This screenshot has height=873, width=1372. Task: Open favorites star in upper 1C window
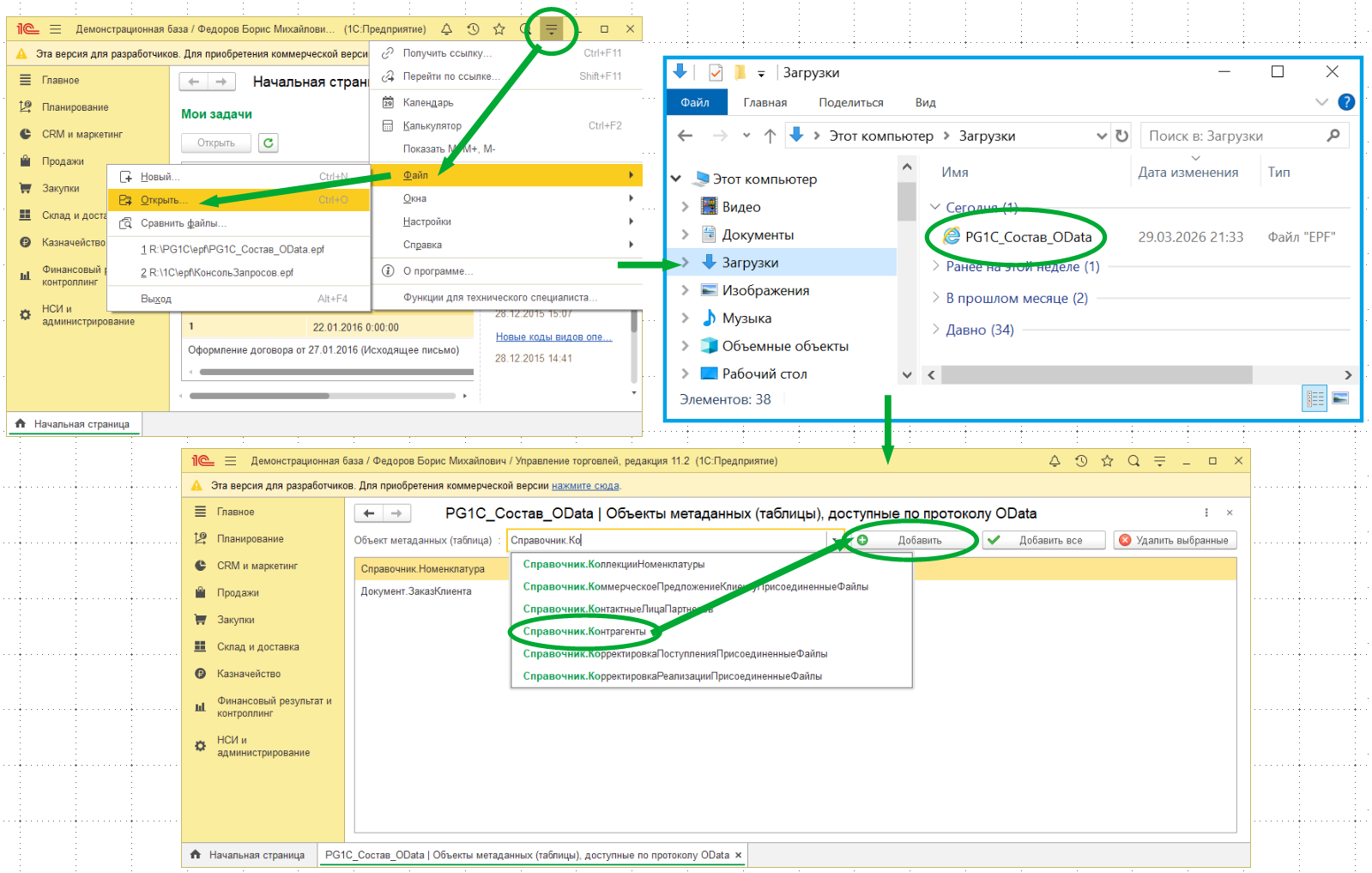(499, 29)
